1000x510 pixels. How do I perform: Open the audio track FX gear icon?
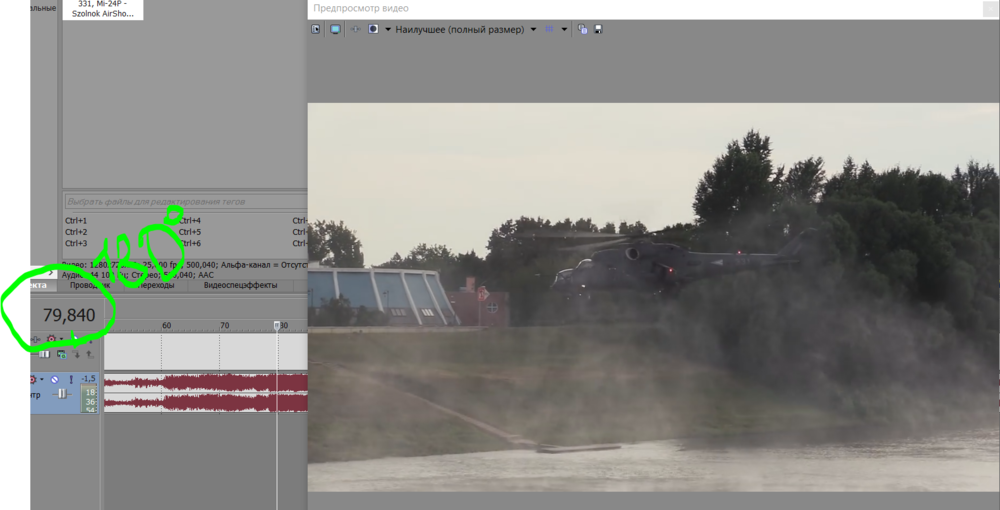pos(33,379)
